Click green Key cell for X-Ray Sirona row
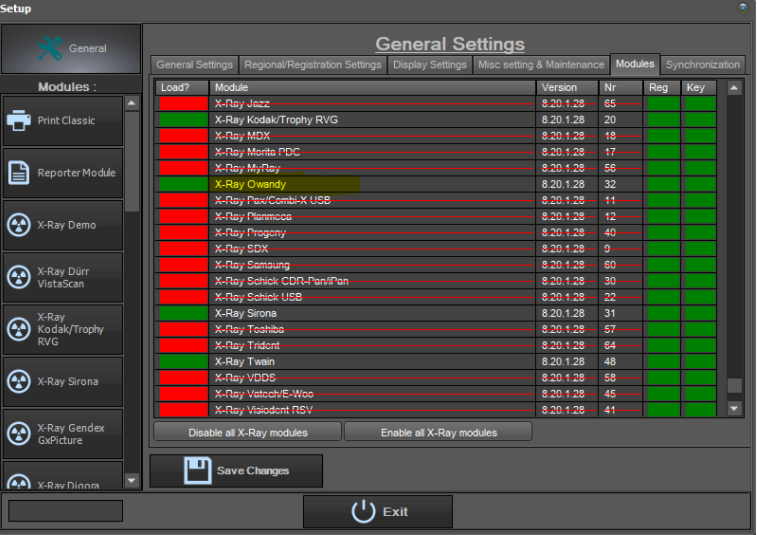 [700, 313]
